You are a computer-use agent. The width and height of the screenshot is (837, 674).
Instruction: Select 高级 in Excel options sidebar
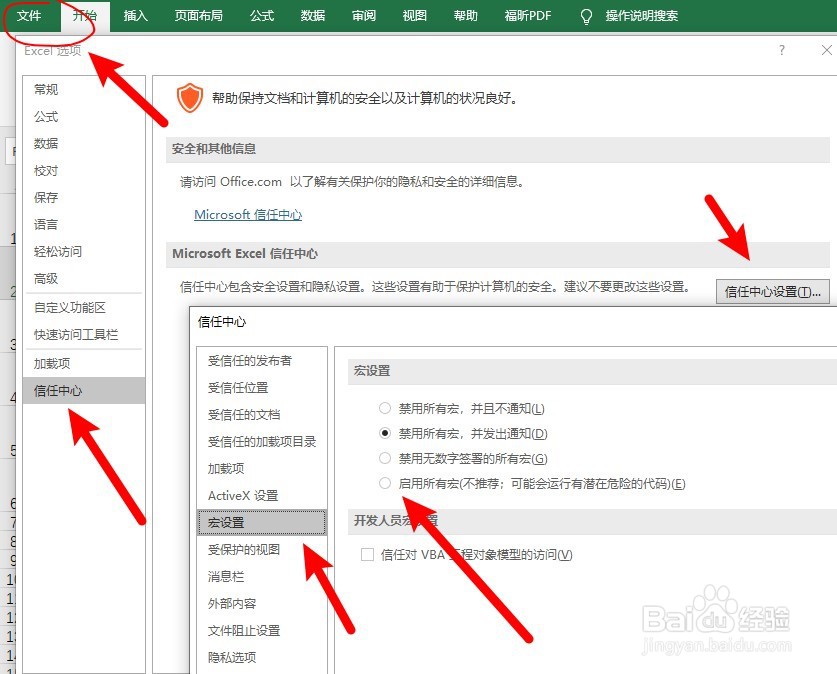coord(84,279)
